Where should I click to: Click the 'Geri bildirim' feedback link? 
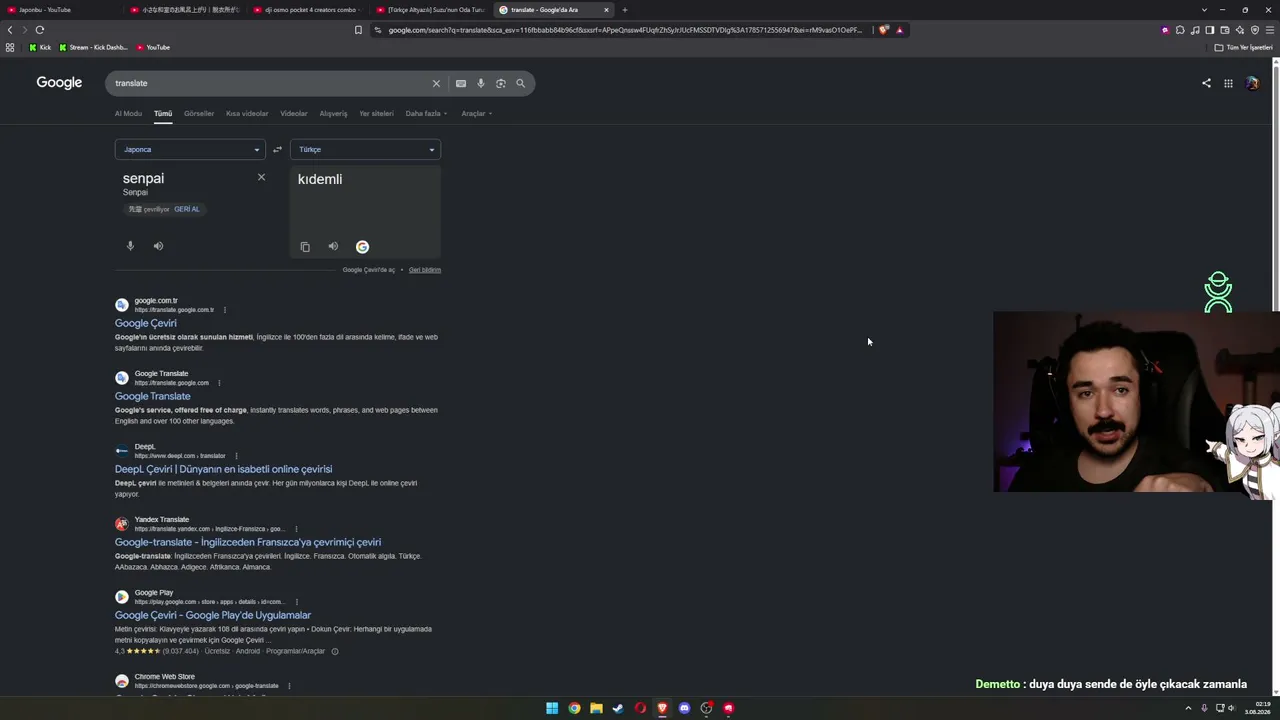pyautogui.click(x=425, y=270)
